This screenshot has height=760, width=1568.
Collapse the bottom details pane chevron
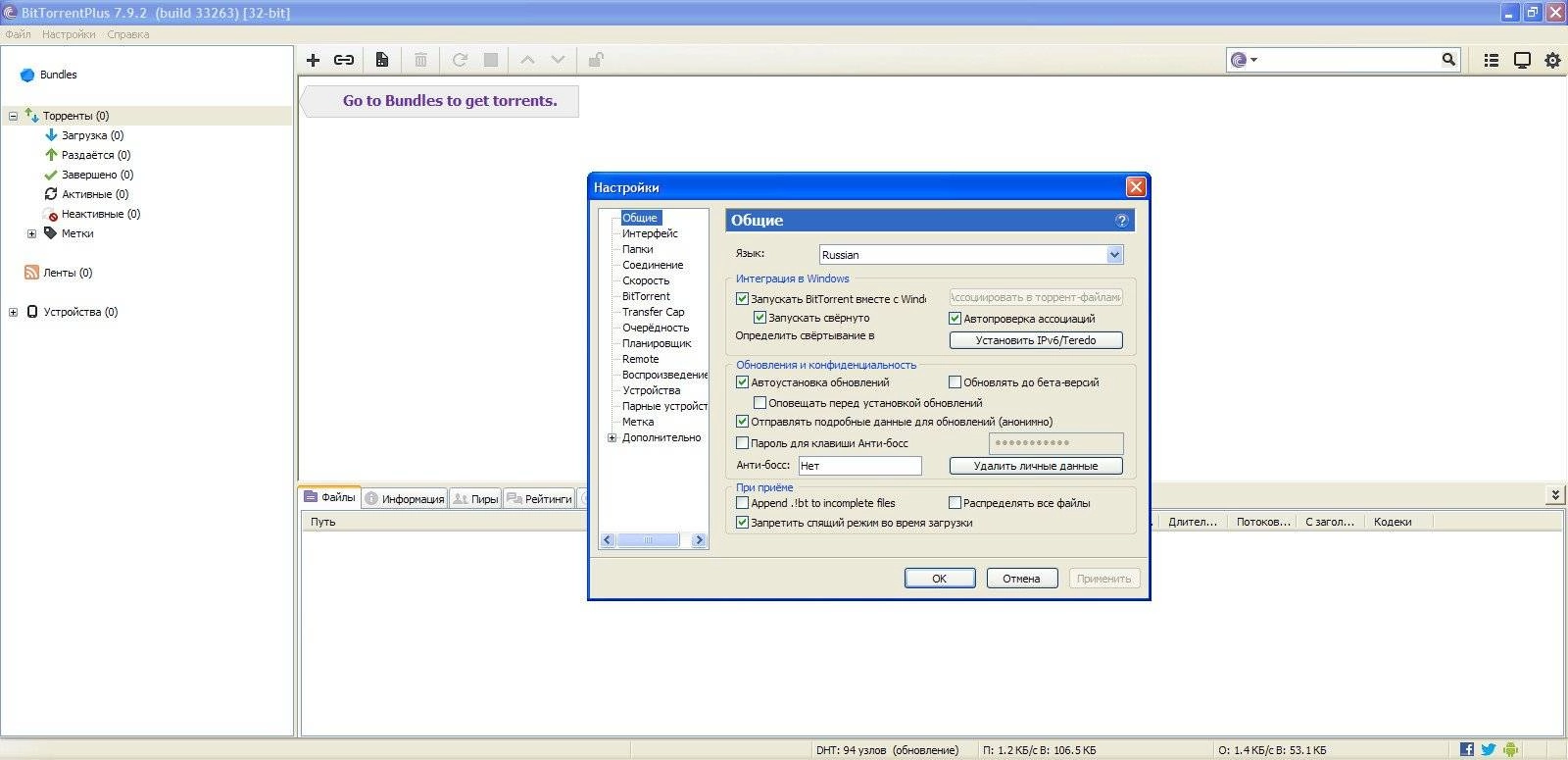pyautogui.click(x=1555, y=495)
